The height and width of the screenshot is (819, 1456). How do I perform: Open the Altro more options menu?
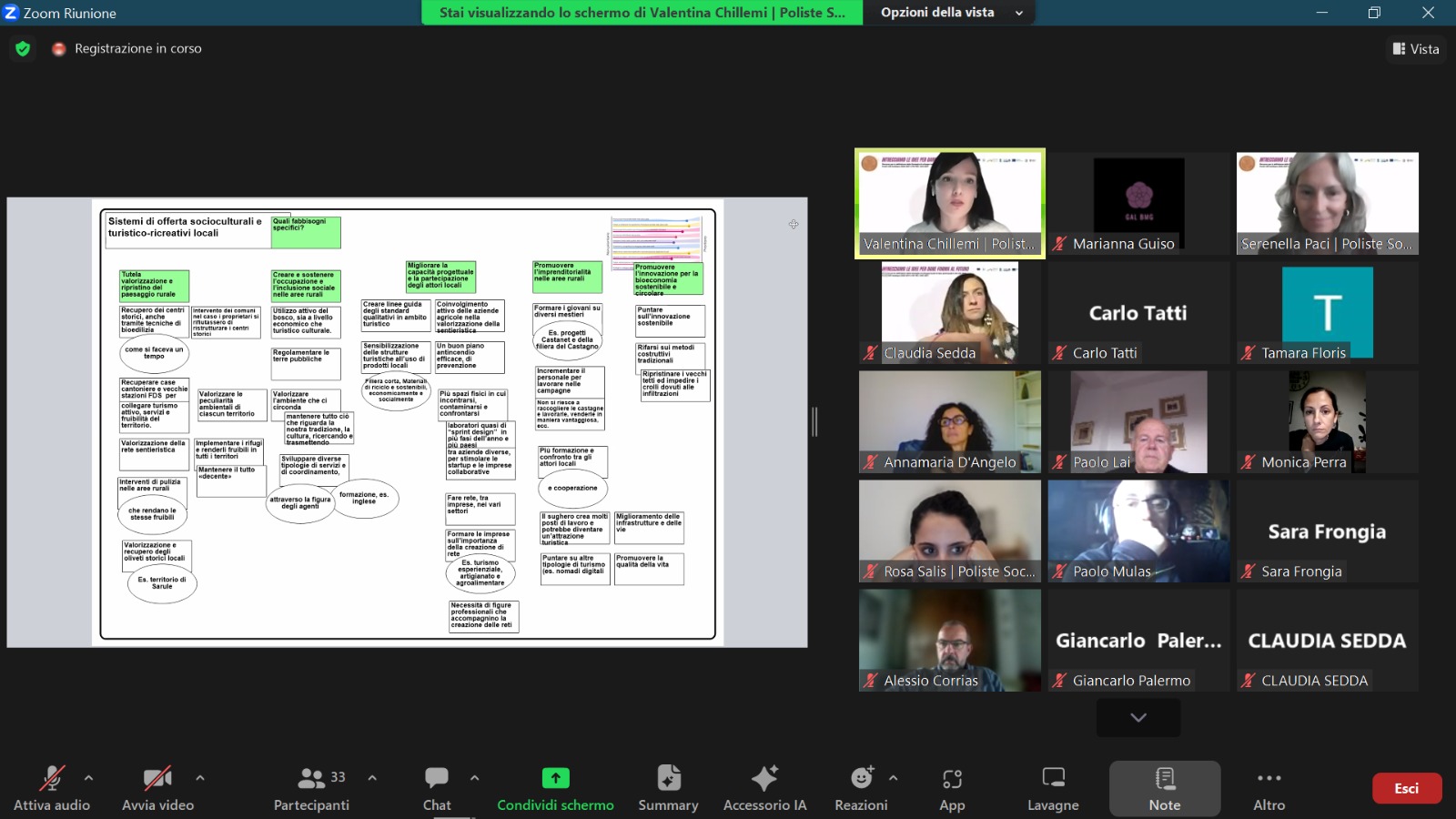pyautogui.click(x=1269, y=787)
